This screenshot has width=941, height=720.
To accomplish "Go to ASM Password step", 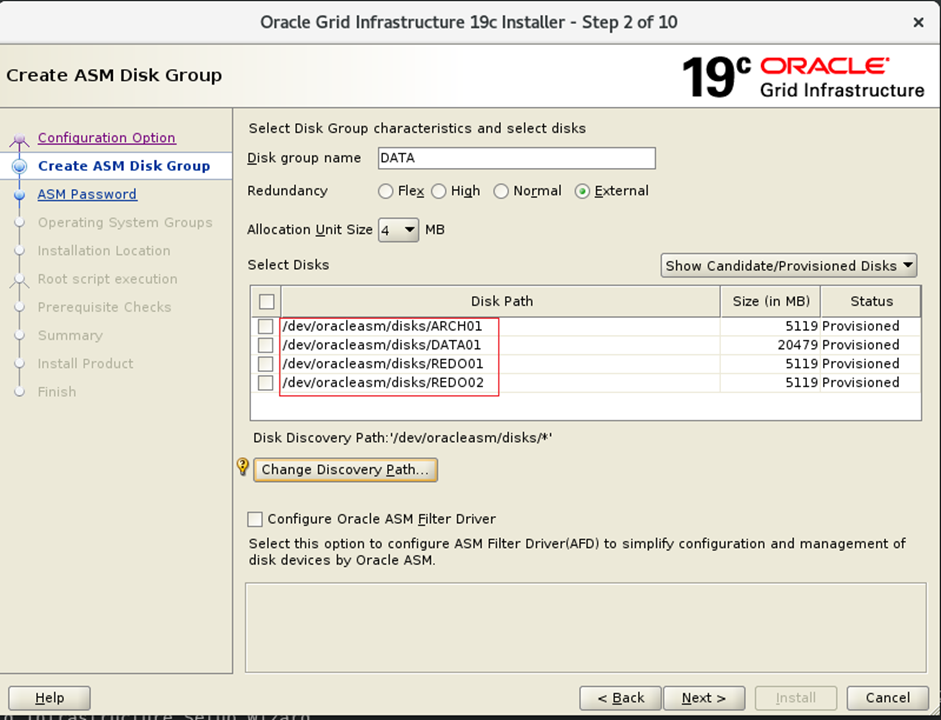I will [x=87, y=194].
